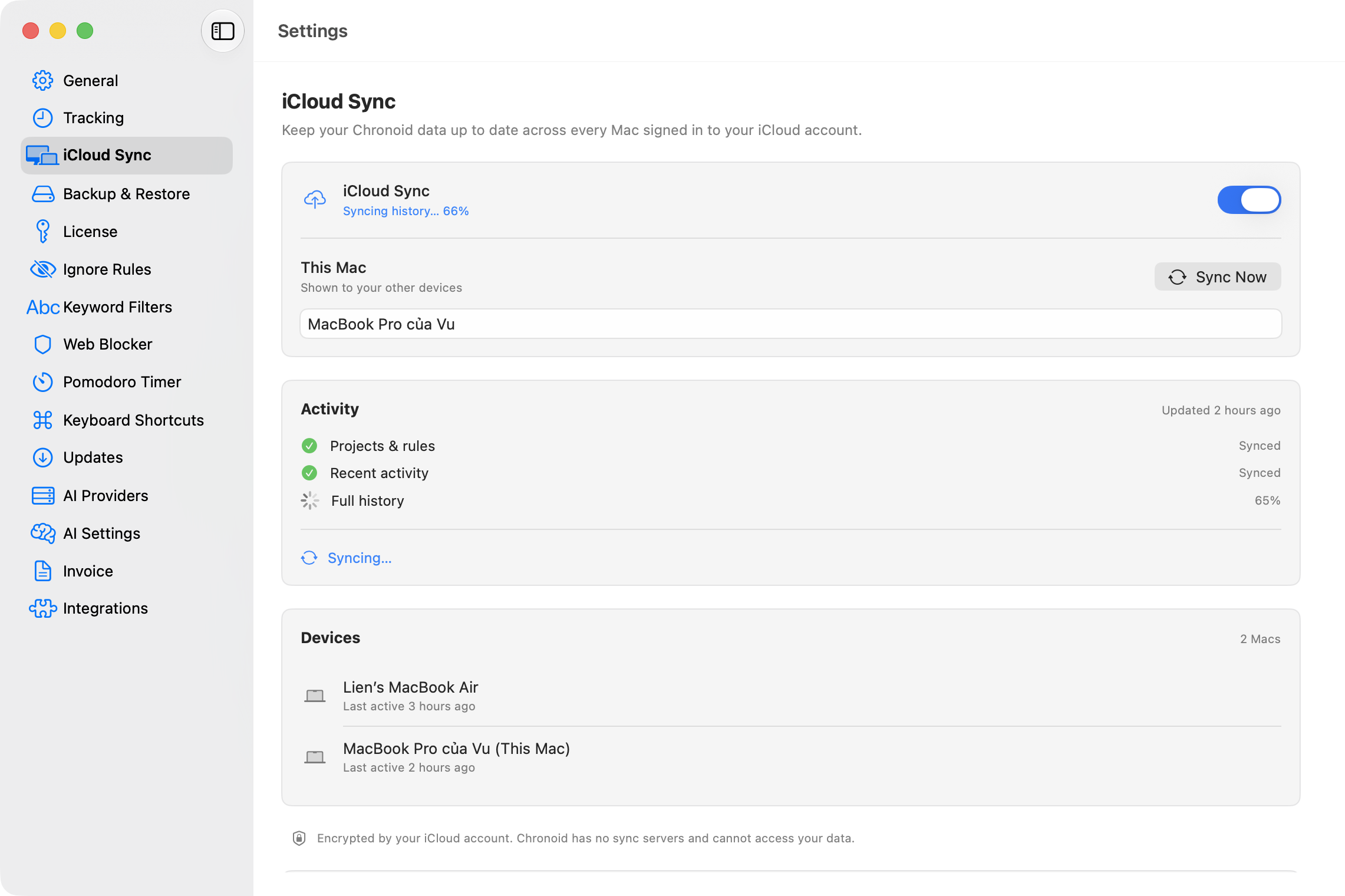Click the Ignore Rules crossed-eye icon

click(42, 269)
